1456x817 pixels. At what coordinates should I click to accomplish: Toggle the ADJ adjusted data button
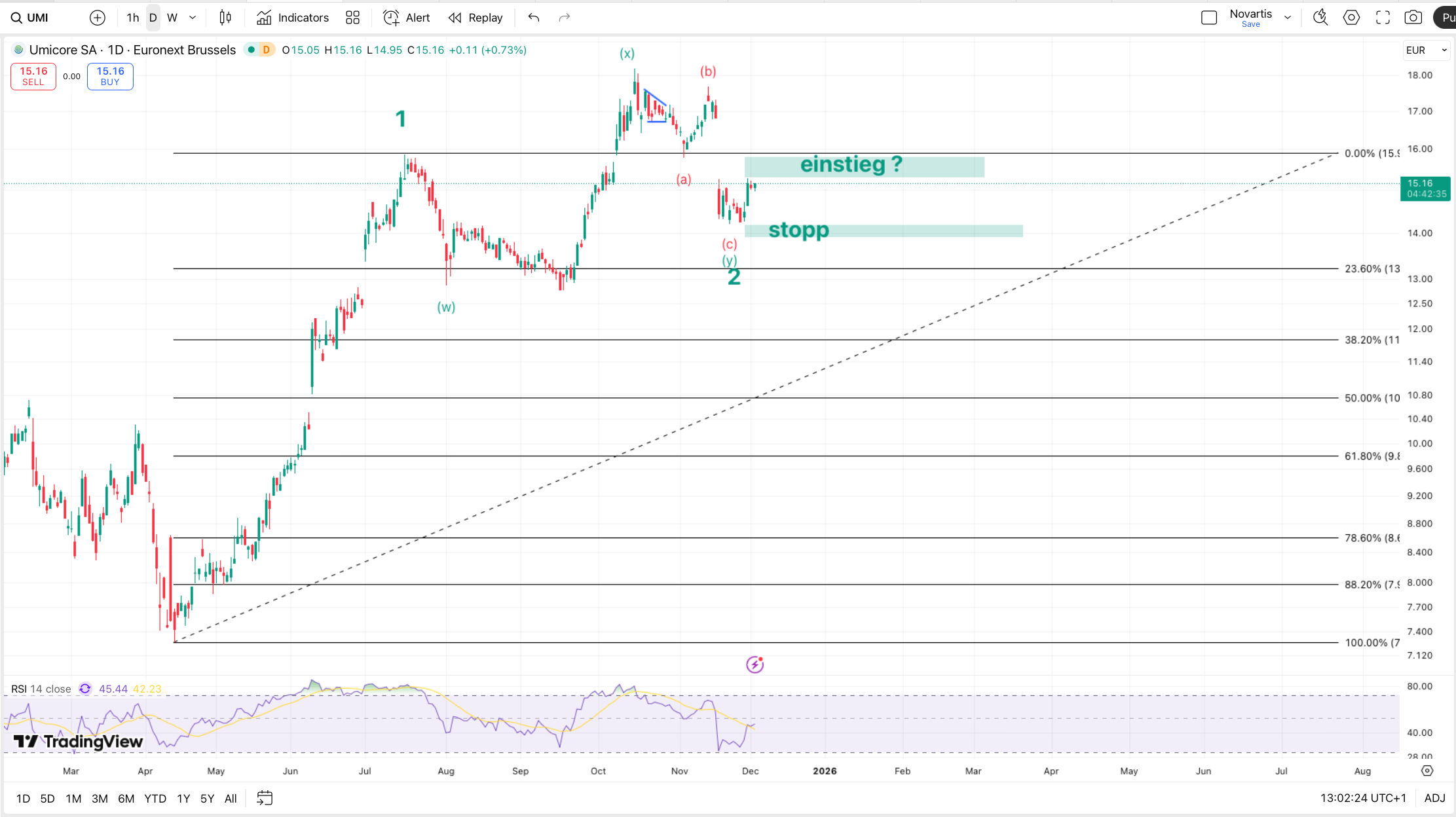coord(1434,798)
